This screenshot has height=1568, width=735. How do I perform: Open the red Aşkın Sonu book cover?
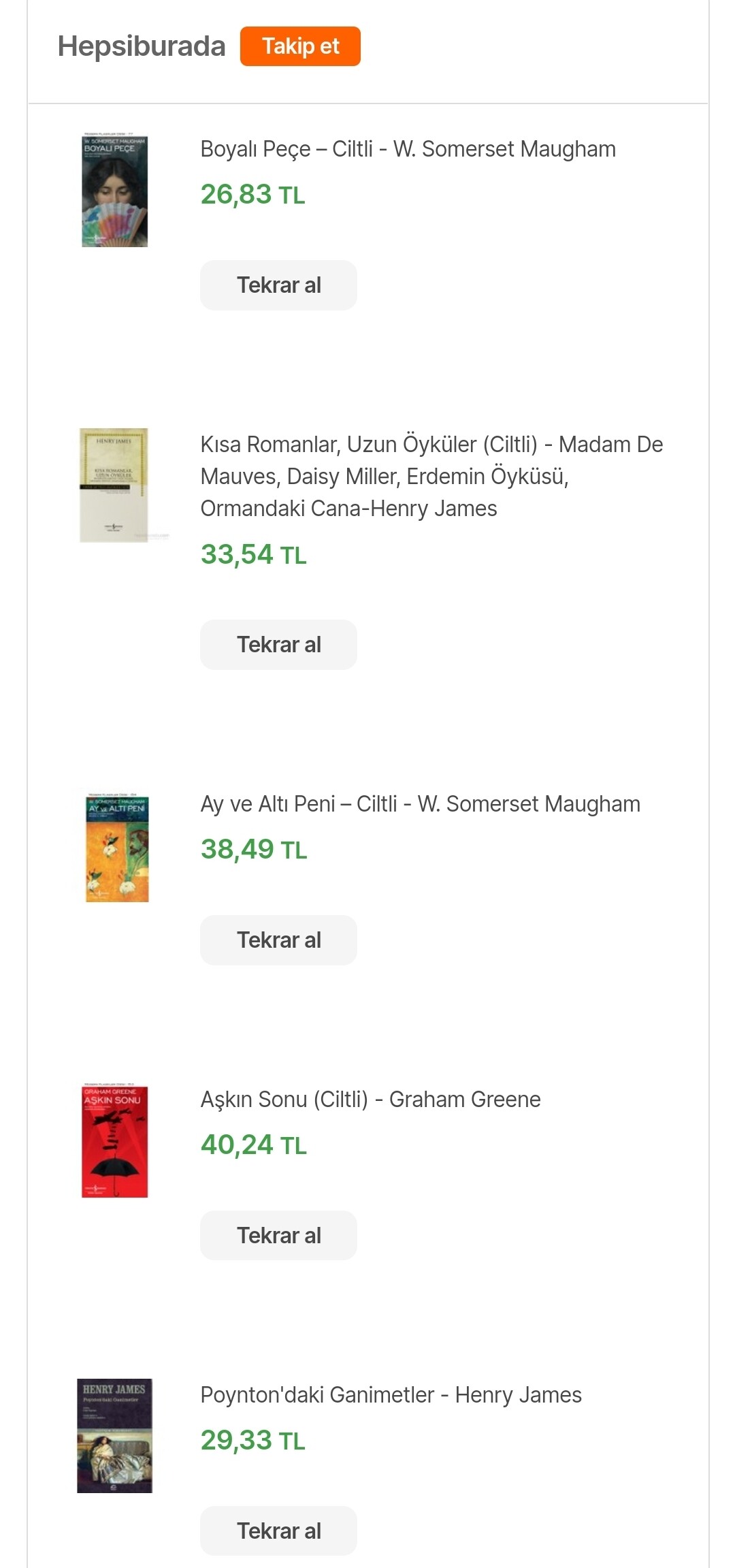click(114, 1141)
